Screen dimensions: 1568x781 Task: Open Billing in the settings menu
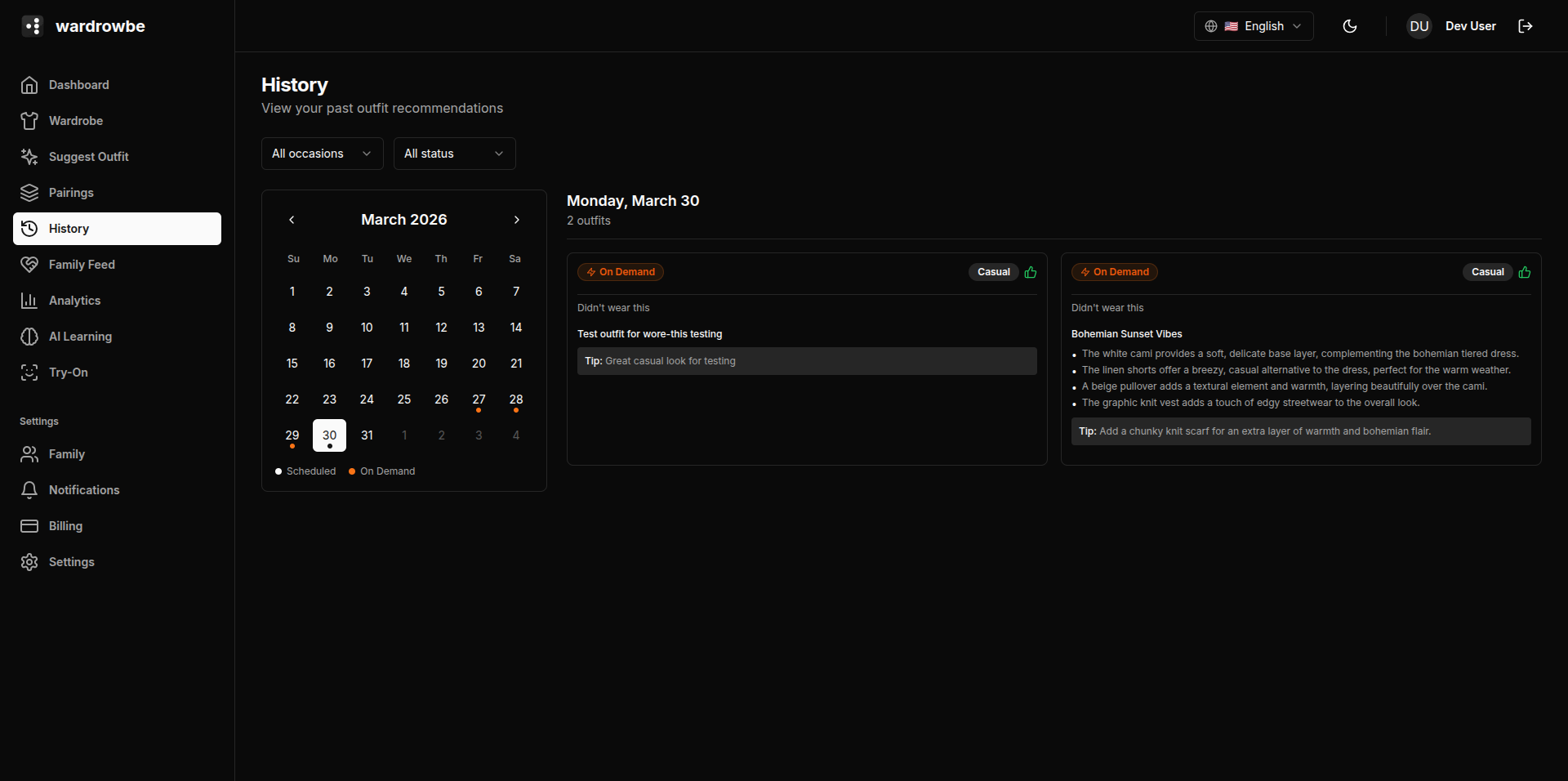[65, 526]
